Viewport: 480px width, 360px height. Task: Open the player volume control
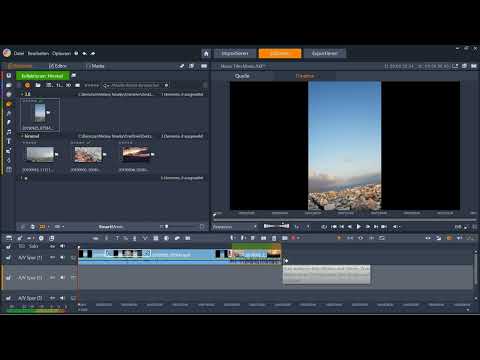coord(395,227)
